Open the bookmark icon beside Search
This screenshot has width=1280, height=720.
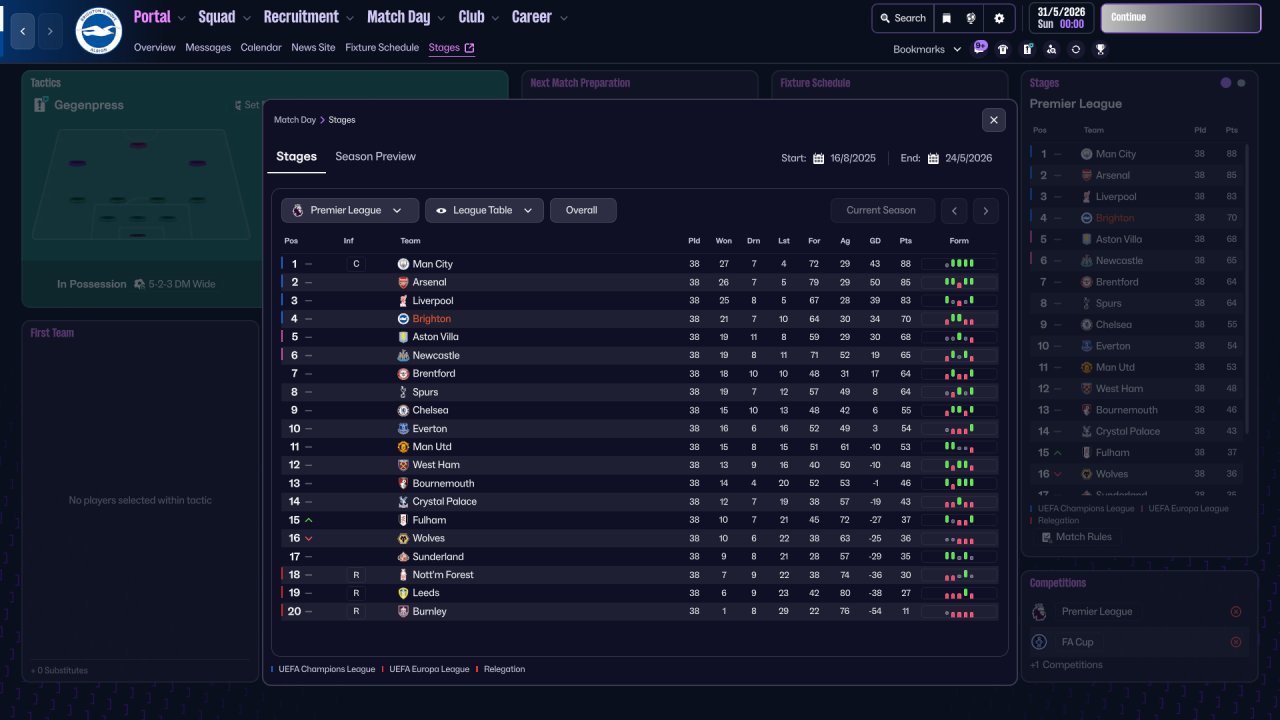(x=946, y=18)
